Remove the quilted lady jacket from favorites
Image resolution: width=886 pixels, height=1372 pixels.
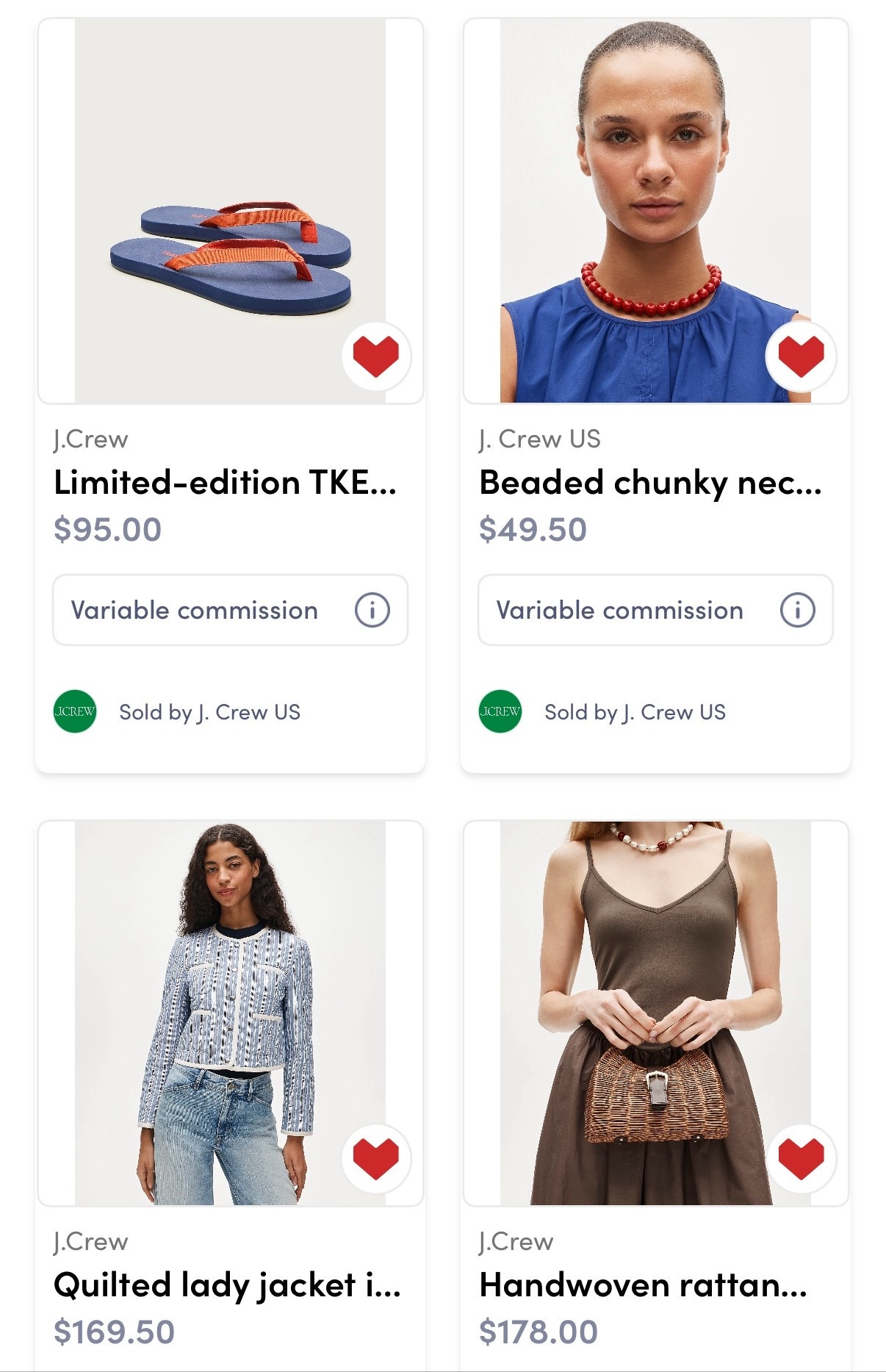tap(376, 1158)
